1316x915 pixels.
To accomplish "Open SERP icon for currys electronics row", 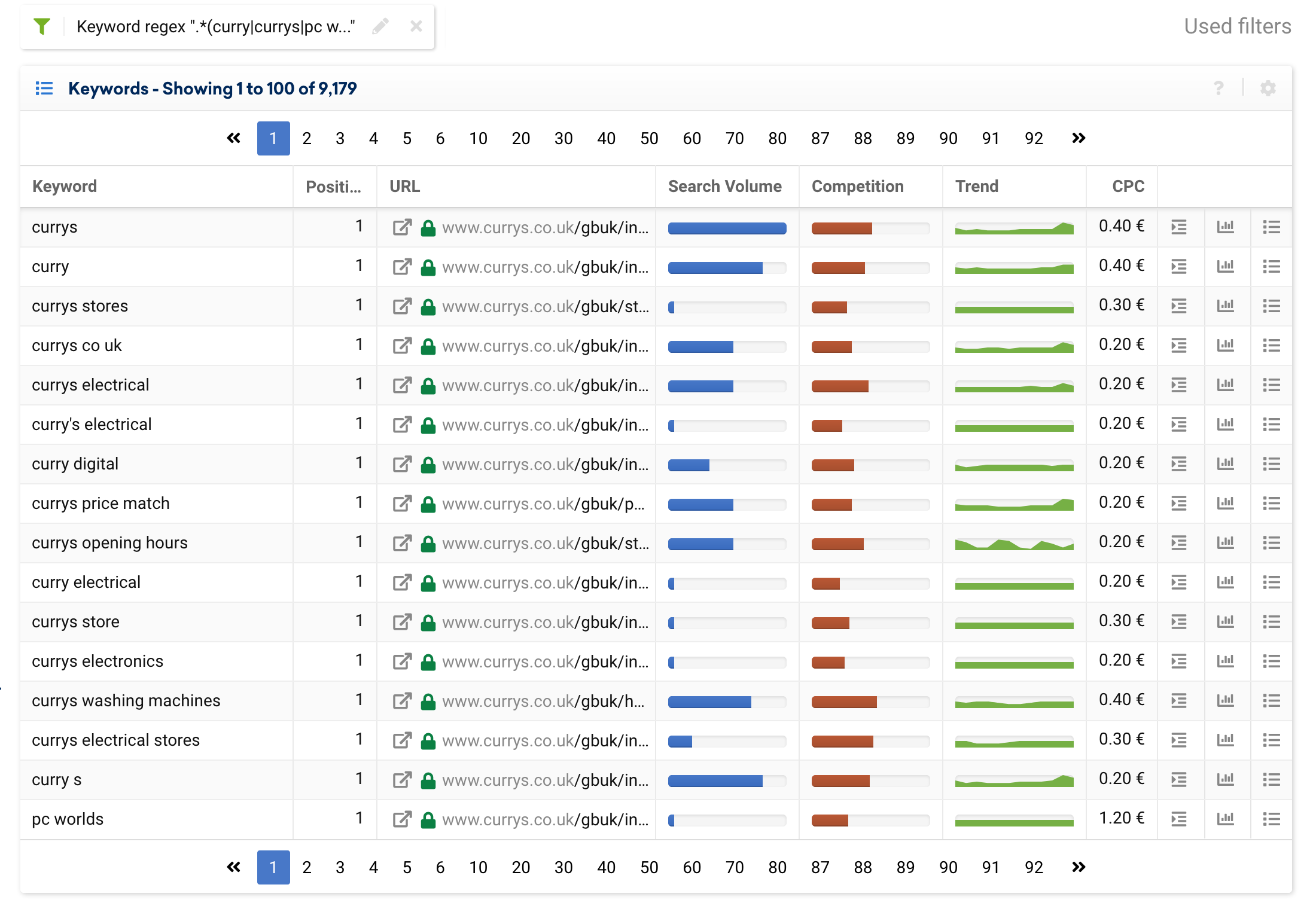I will tap(1179, 661).
